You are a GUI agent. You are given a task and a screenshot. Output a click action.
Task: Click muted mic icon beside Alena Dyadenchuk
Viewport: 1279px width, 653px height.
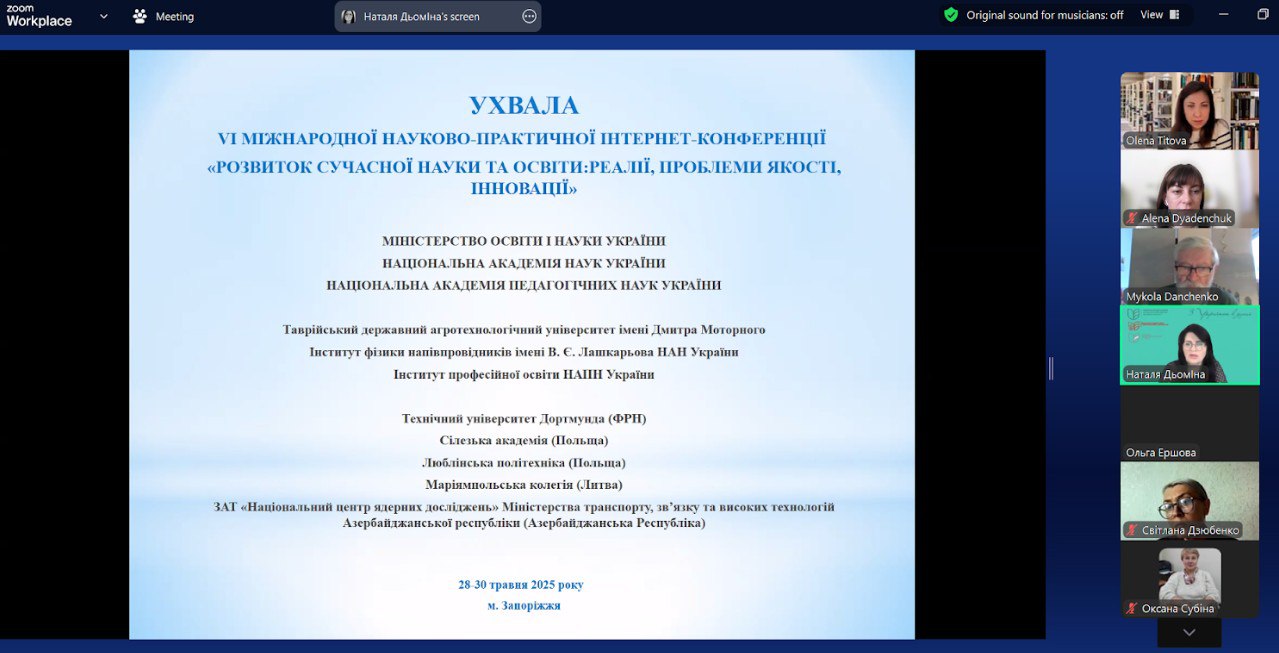(1132, 218)
